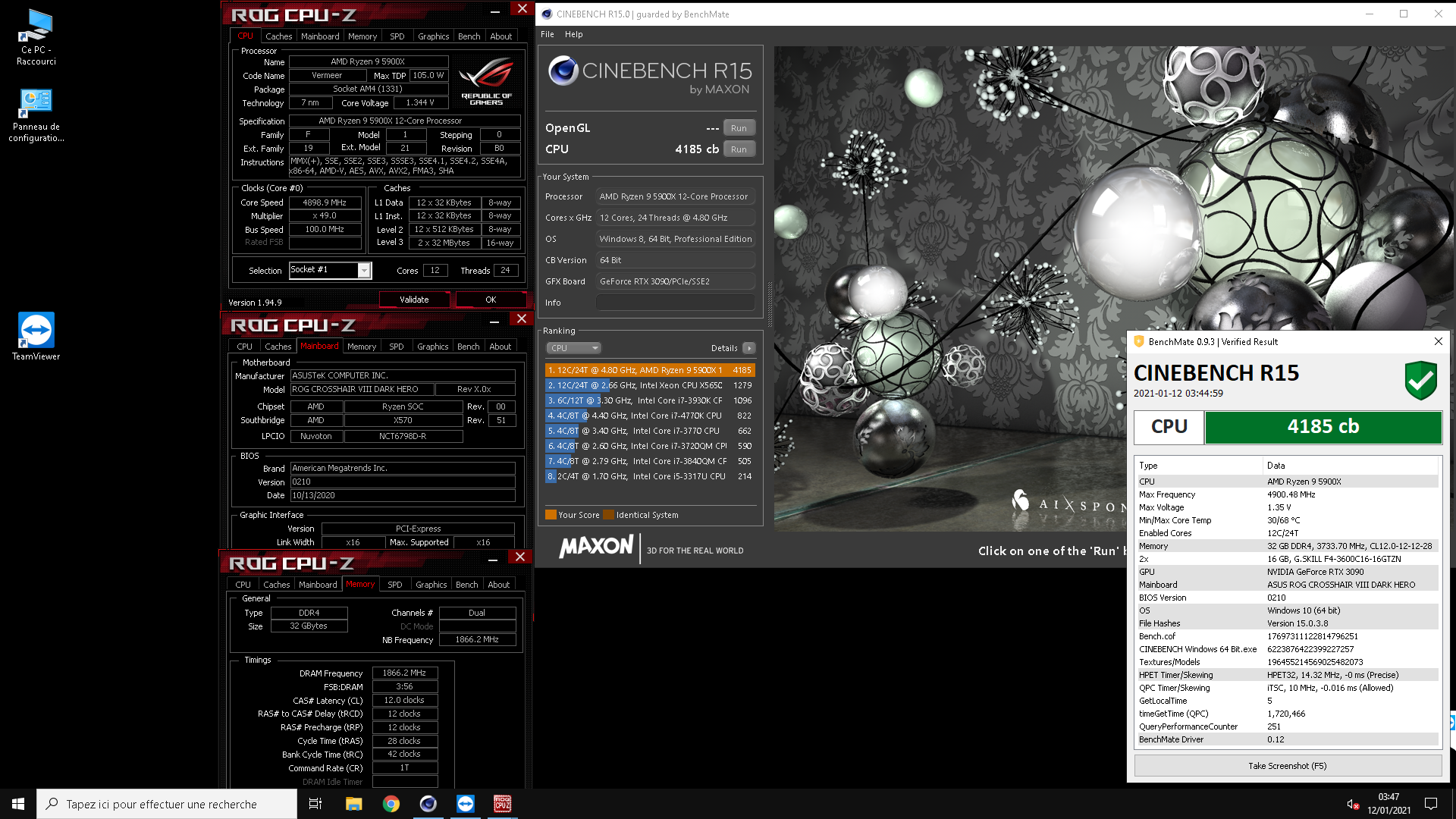Open Memory tab in top CPU-Z window
The width and height of the screenshot is (1456, 819).
tap(362, 36)
